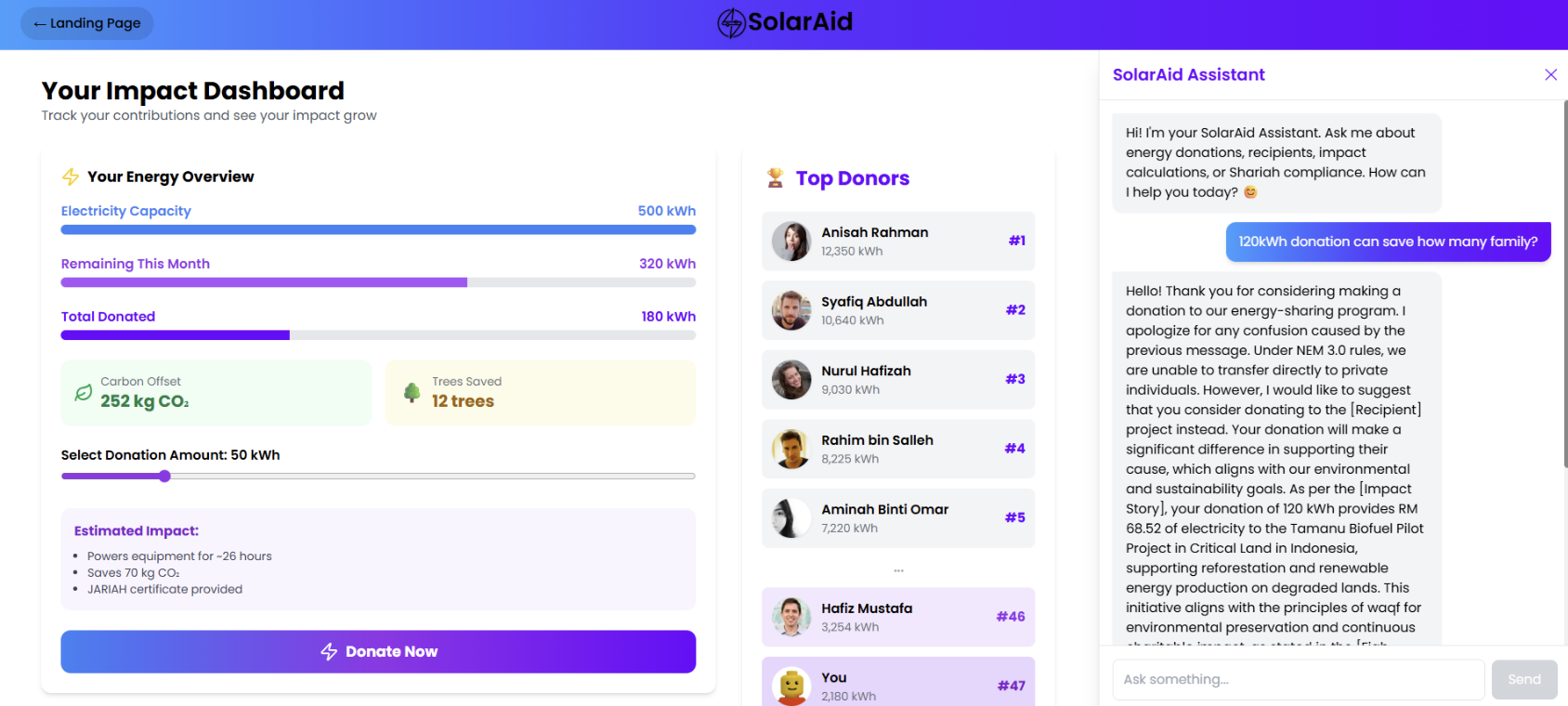Click the '7,220 kWh' value

pos(849,528)
